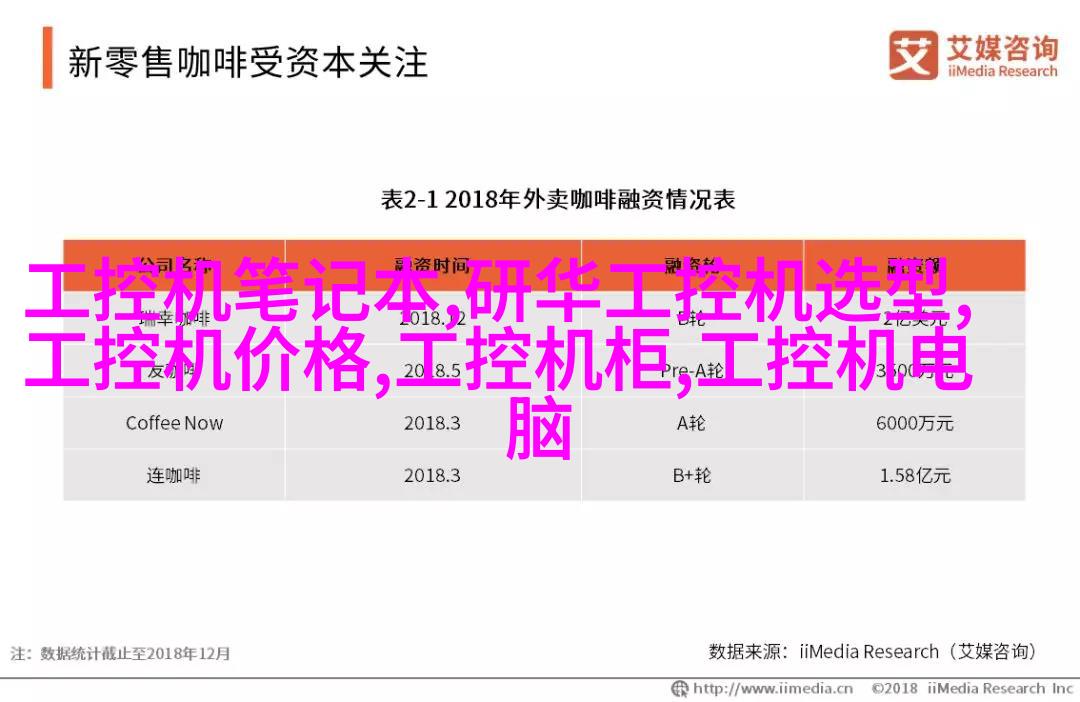Select the 连咖啡 company cell
Screen dimensions: 1080x702
click(x=174, y=475)
